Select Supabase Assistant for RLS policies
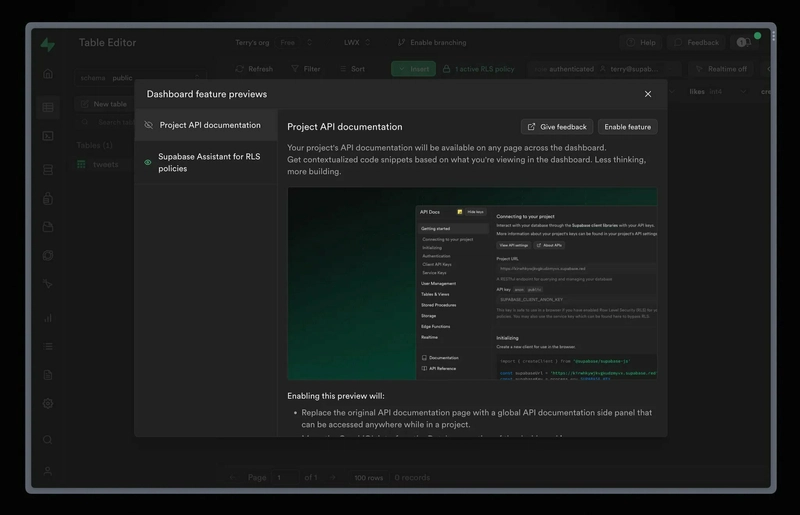This screenshot has width=800, height=515. point(206,162)
